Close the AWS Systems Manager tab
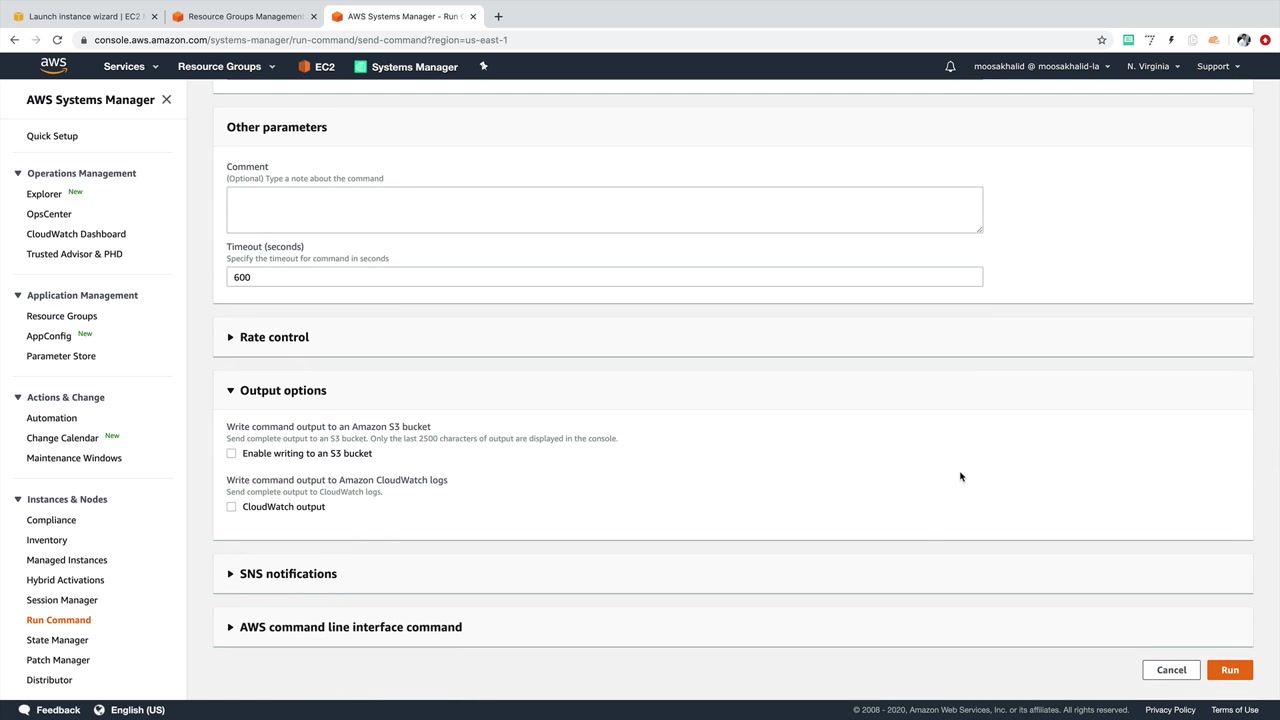 [x=473, y=16]
